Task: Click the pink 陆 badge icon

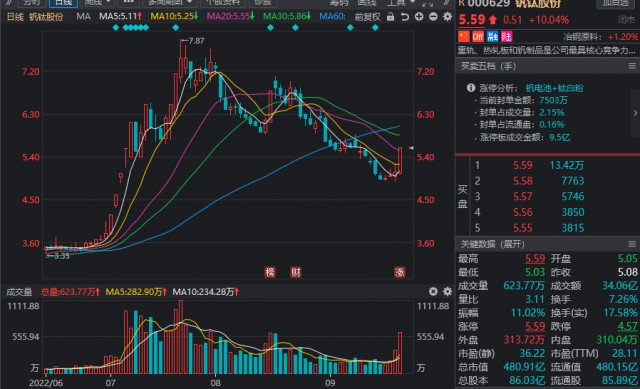Action: (x=507, y=37)
